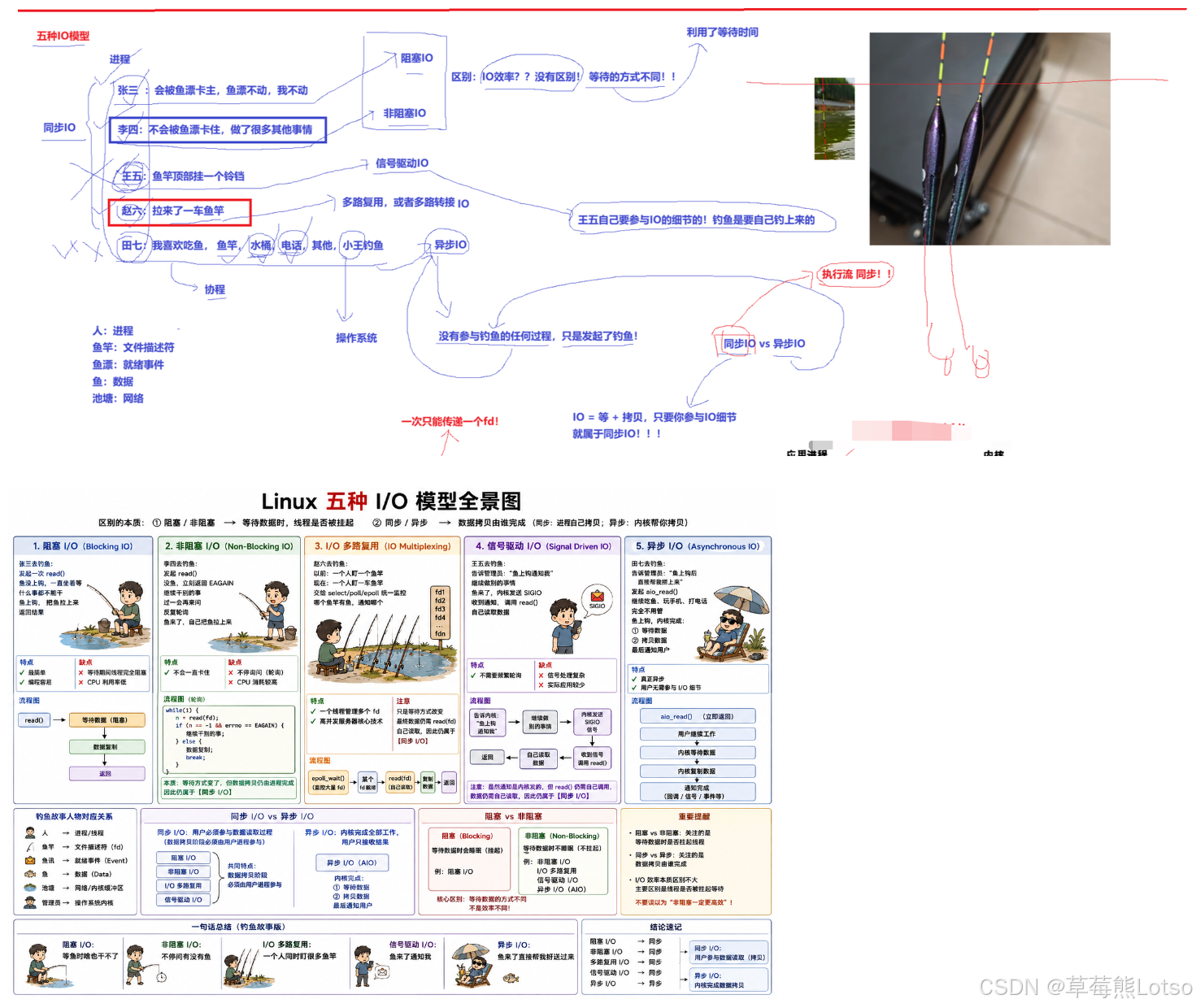Open '3. I/O 多路复用 (IO Multiplexing)' header

(x=382, y=546)
